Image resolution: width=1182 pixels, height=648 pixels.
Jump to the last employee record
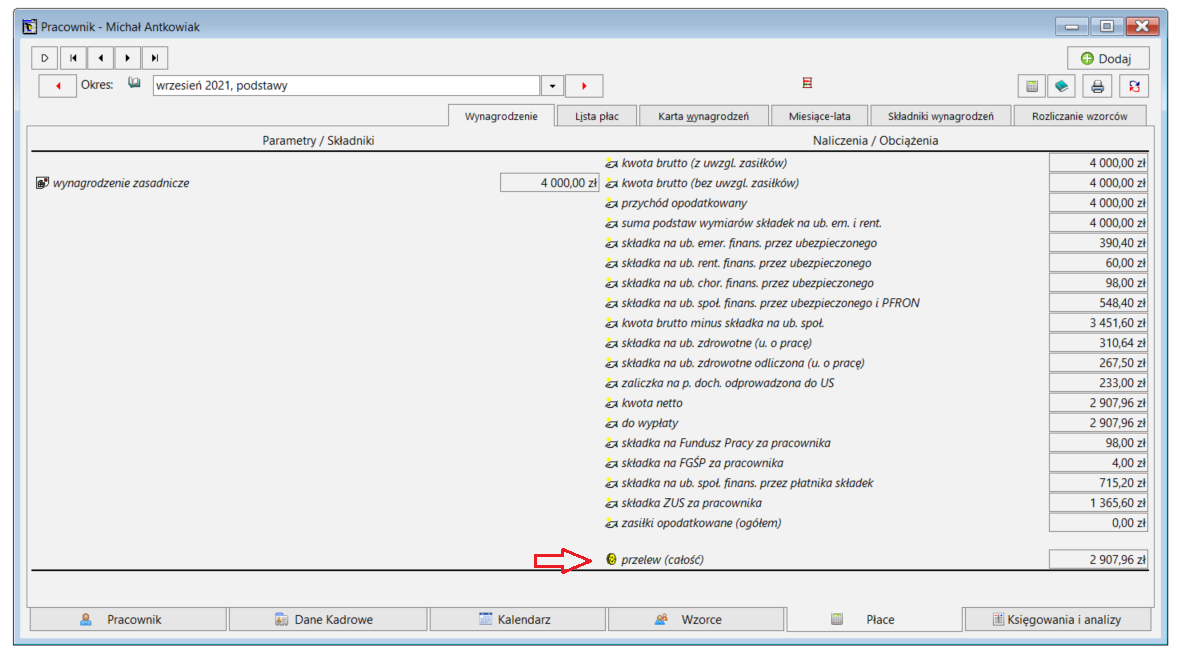(155, 58)
